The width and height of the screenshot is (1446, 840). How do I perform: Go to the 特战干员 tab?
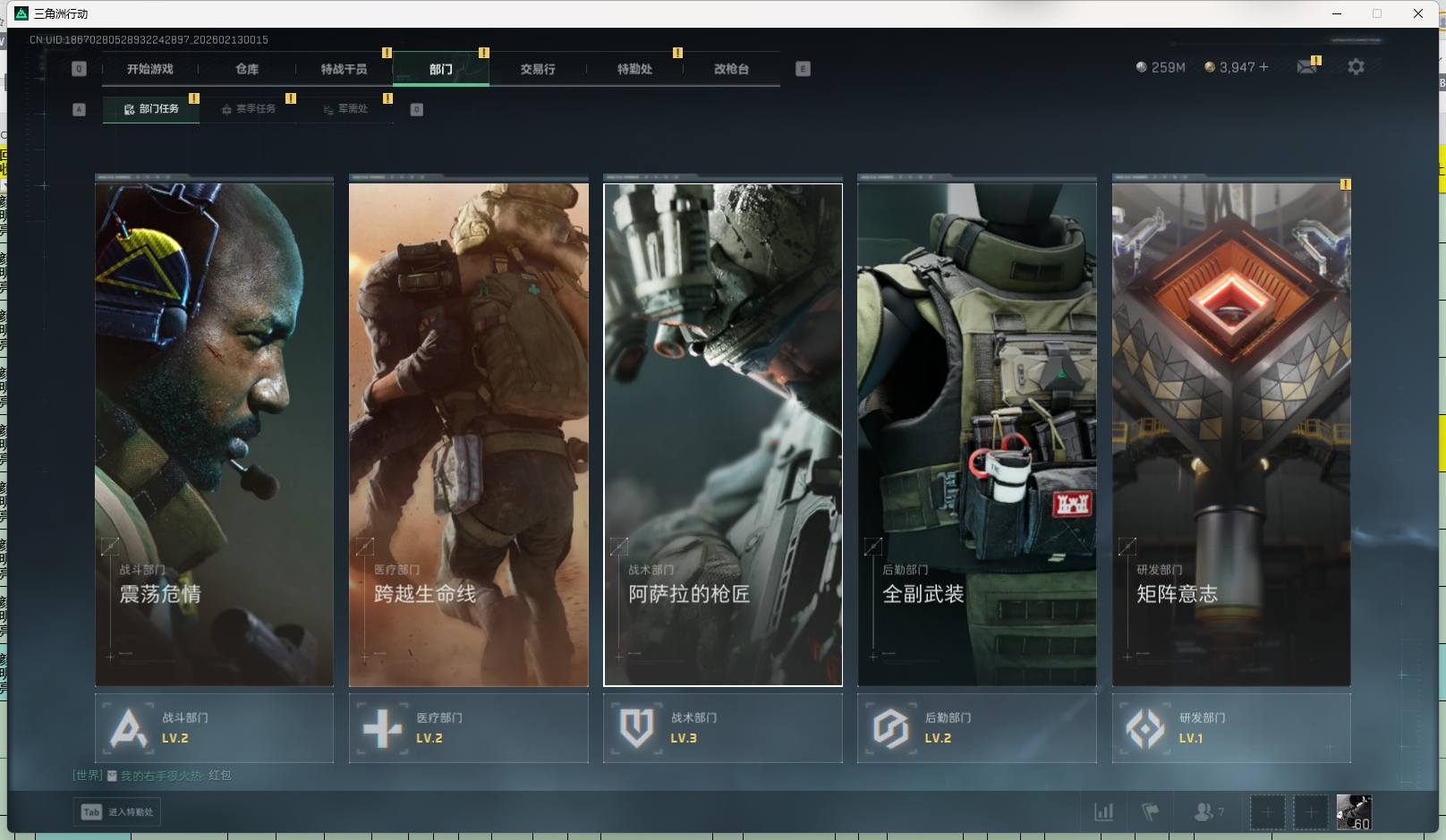tap(344, 69)
